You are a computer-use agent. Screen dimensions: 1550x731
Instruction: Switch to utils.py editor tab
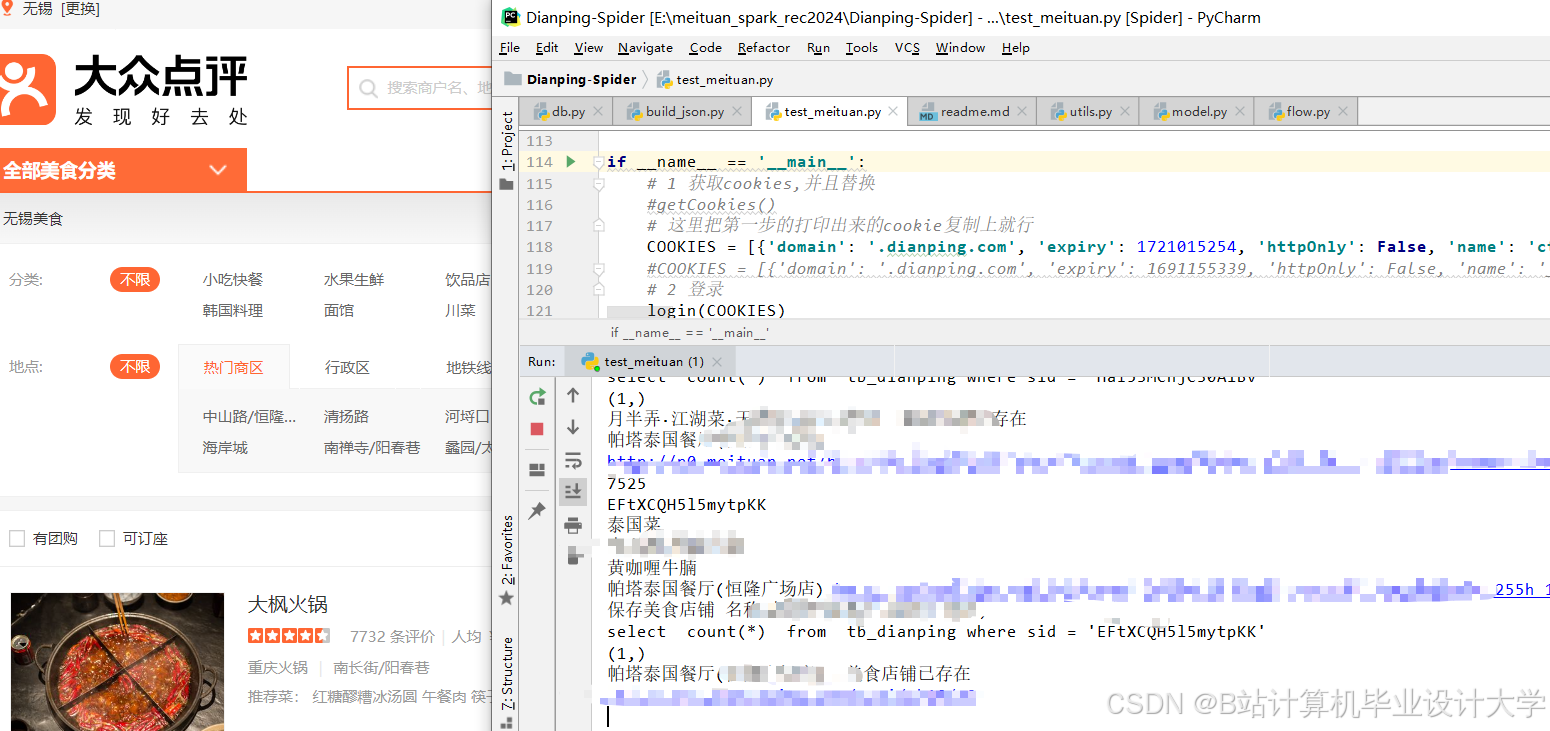point(1090,112)
